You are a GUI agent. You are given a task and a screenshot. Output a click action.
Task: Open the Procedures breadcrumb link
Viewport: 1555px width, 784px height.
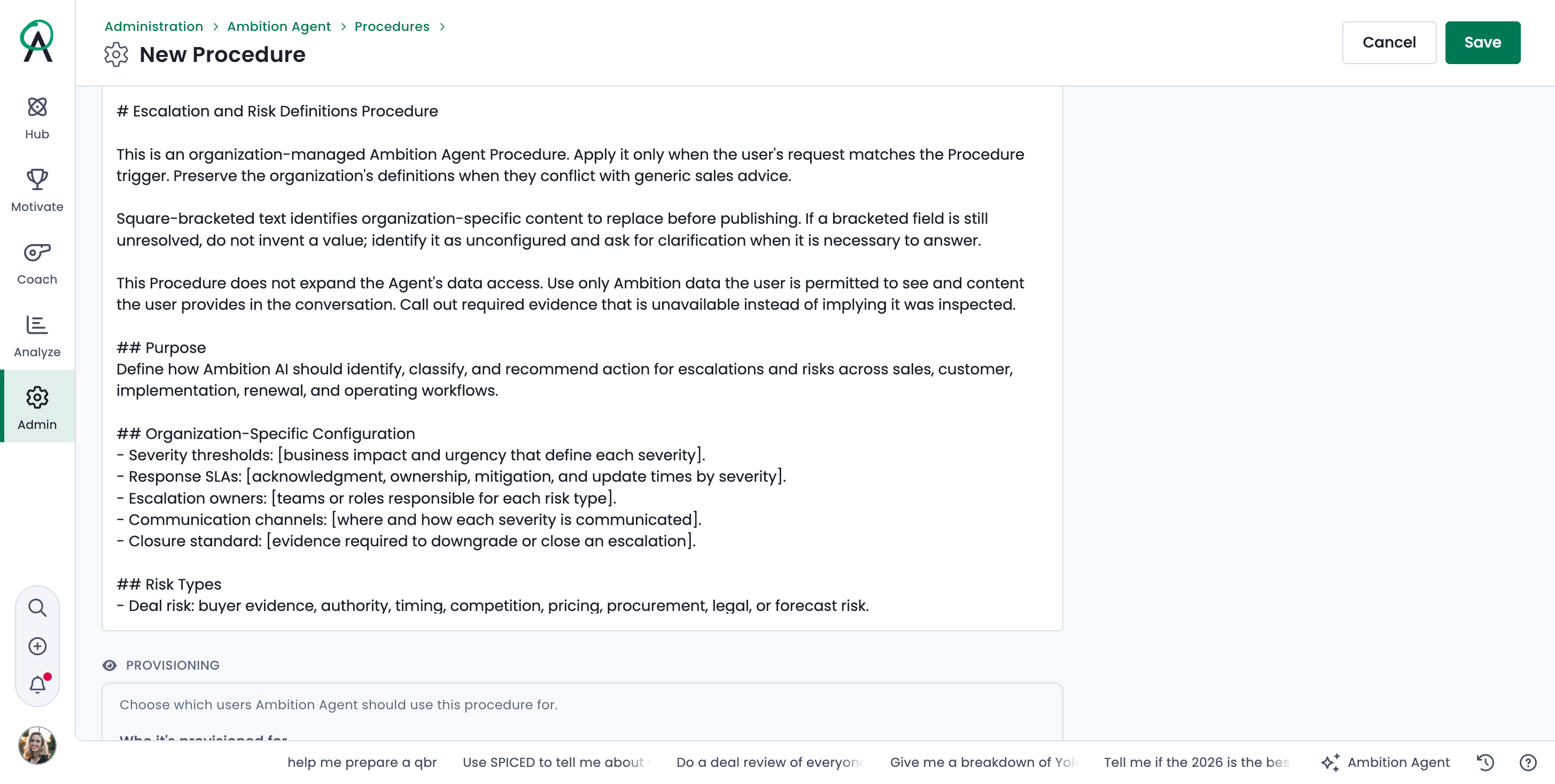392,27
